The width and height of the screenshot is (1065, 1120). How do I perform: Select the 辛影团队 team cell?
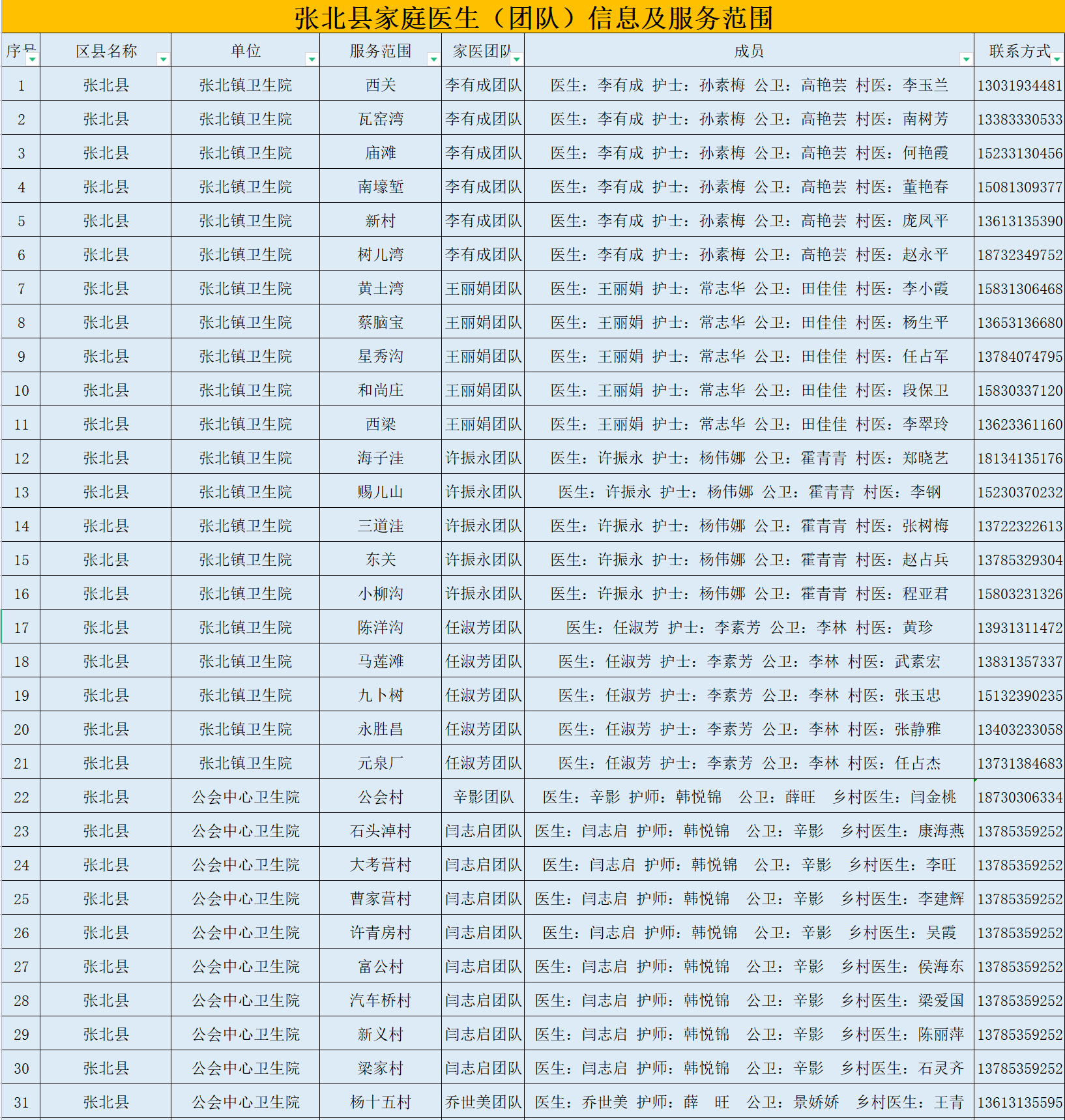tap(483, 797)
